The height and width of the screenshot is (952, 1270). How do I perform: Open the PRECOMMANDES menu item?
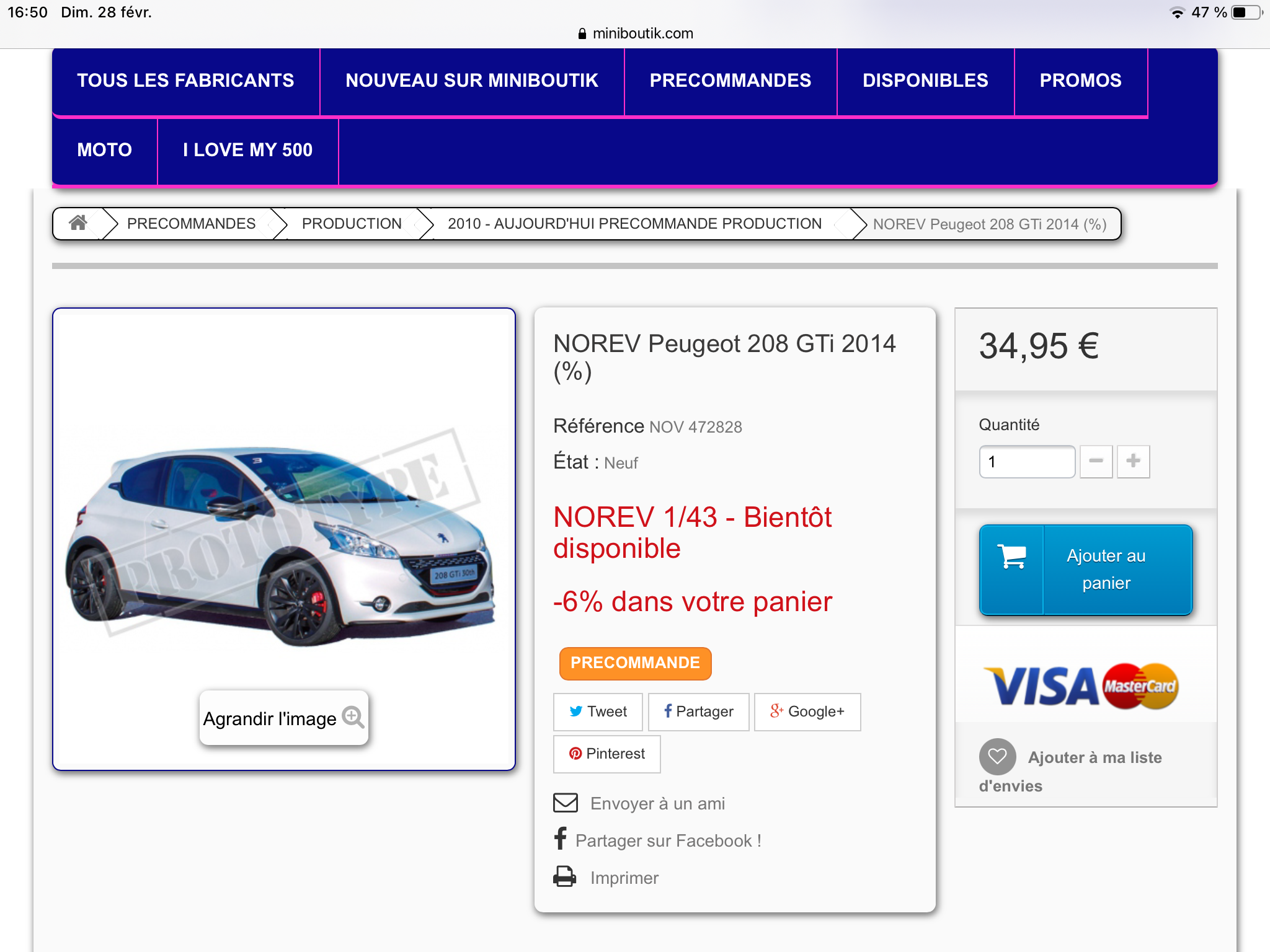(730, 81)
